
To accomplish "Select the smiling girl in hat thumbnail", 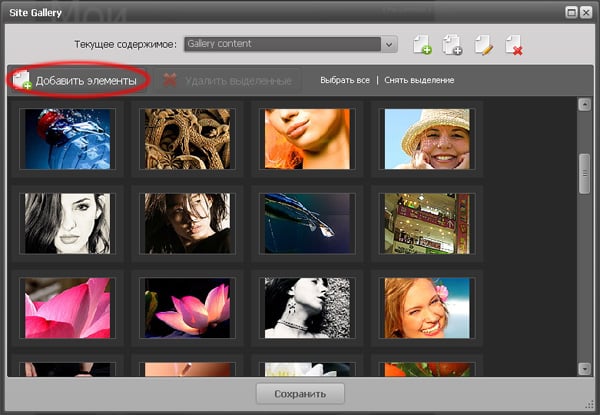I will click(428, 137).
